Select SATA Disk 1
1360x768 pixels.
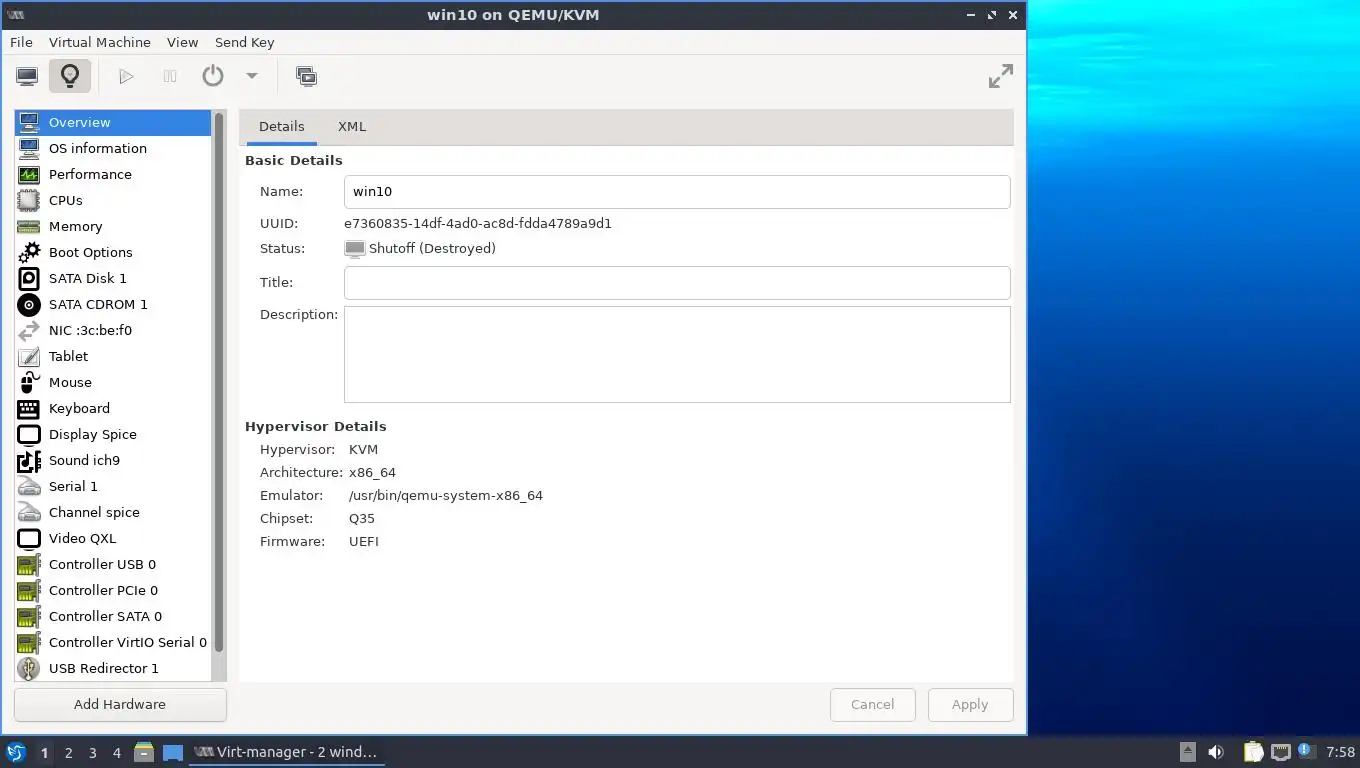(x=113, y=278)
